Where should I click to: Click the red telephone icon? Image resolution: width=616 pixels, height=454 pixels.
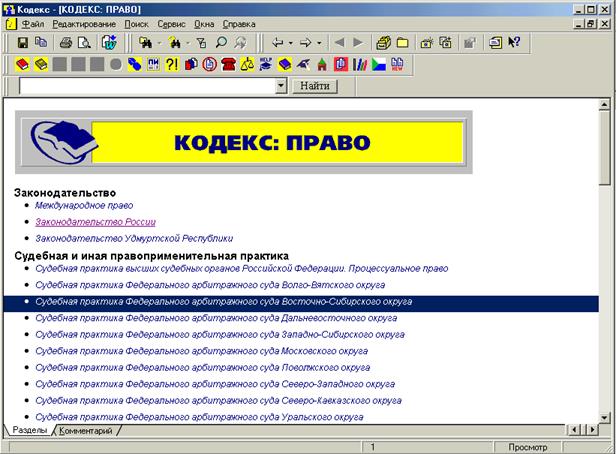228,64
